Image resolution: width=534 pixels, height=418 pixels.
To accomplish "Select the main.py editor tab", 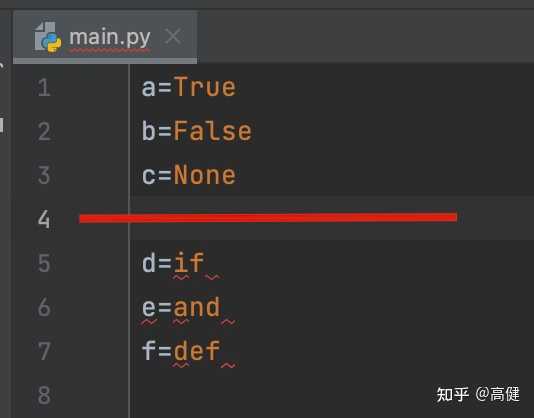I will (105, 37).
